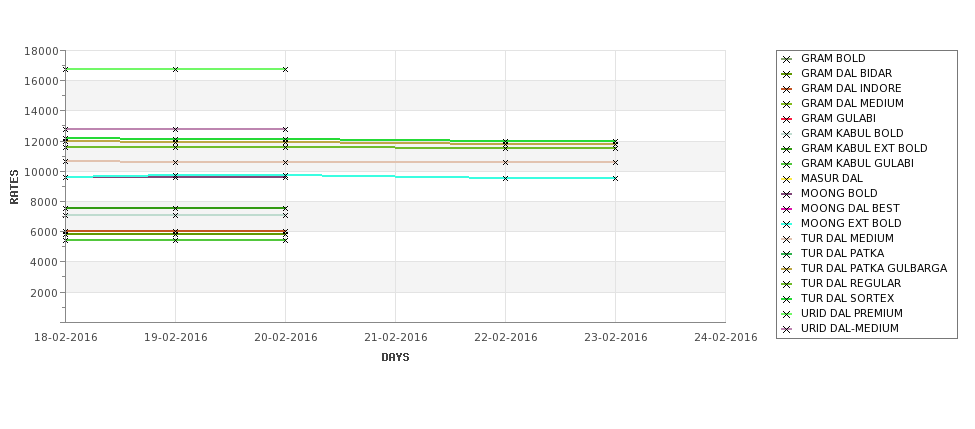Viewport: 975px width, 429px height.
Task: Click the MOONG DAL BEST magenta legend marker
Action: (787, 209)
